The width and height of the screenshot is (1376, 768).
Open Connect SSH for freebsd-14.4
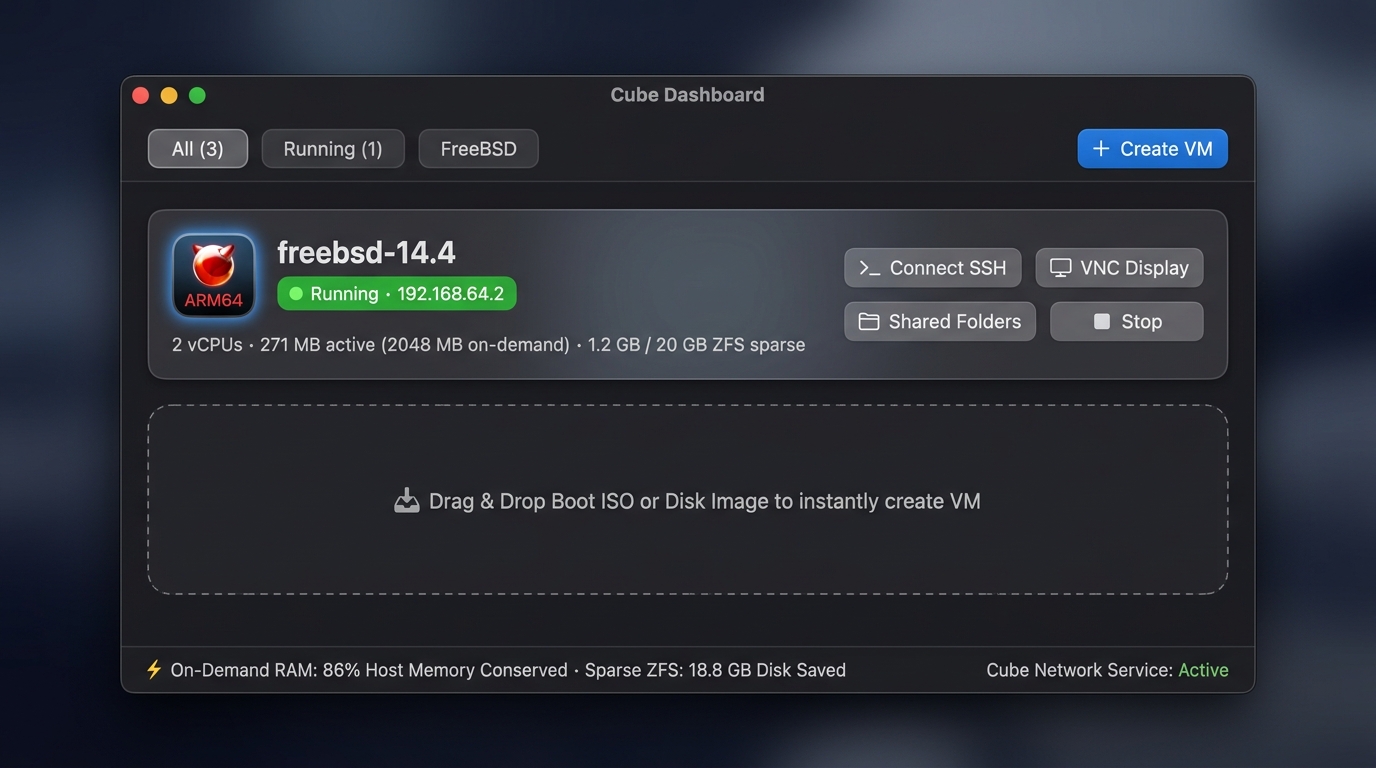click(933, 268)
